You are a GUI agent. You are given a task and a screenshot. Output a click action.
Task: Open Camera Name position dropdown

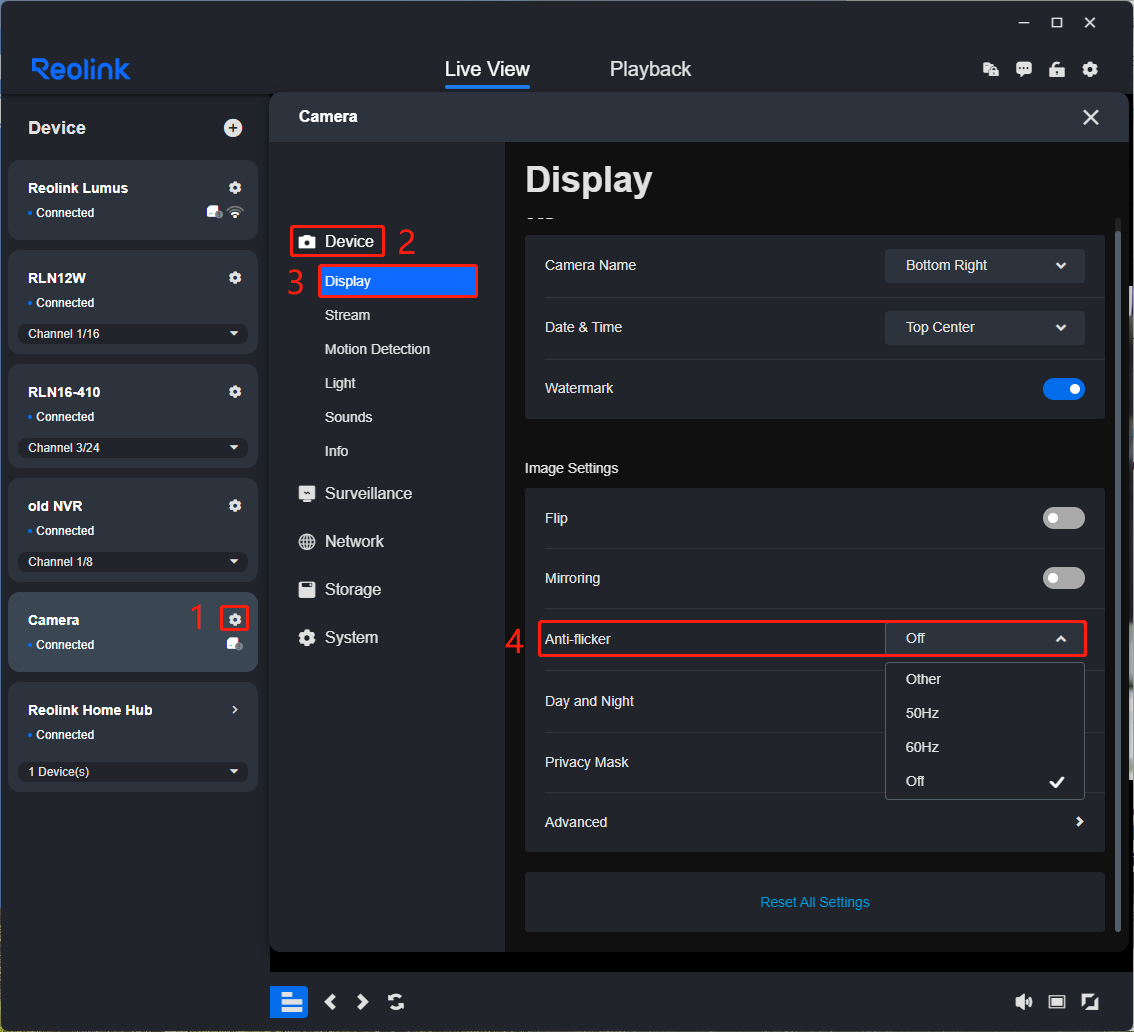coord(984,266)
